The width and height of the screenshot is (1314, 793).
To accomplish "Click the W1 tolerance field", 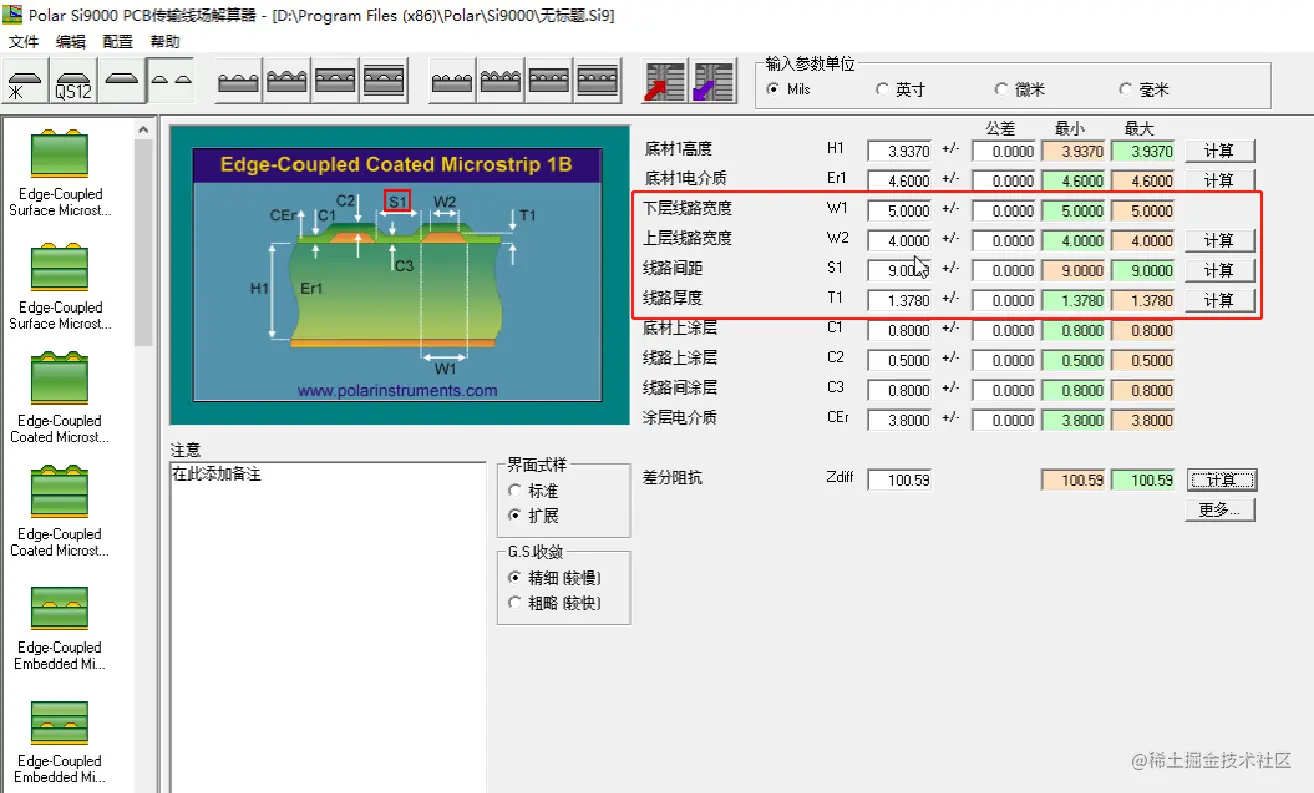I will click(1004, 211).
